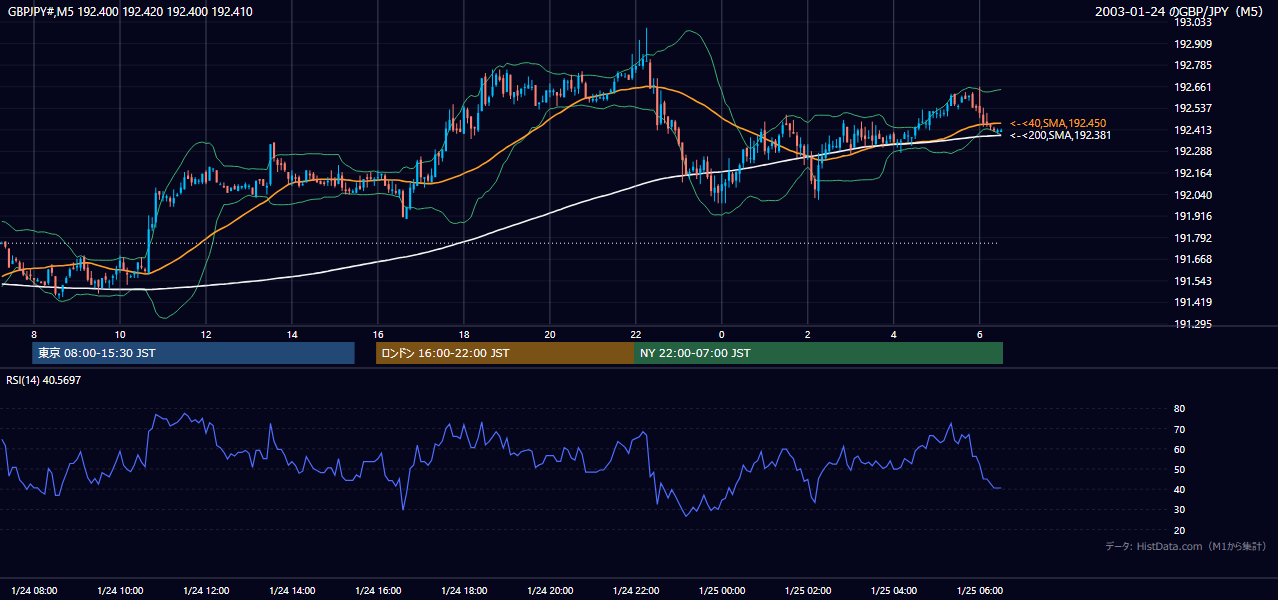Click the 1/24 08:00 time label
The width and height of the screenshot is (1278, 600).
point(34,590)
